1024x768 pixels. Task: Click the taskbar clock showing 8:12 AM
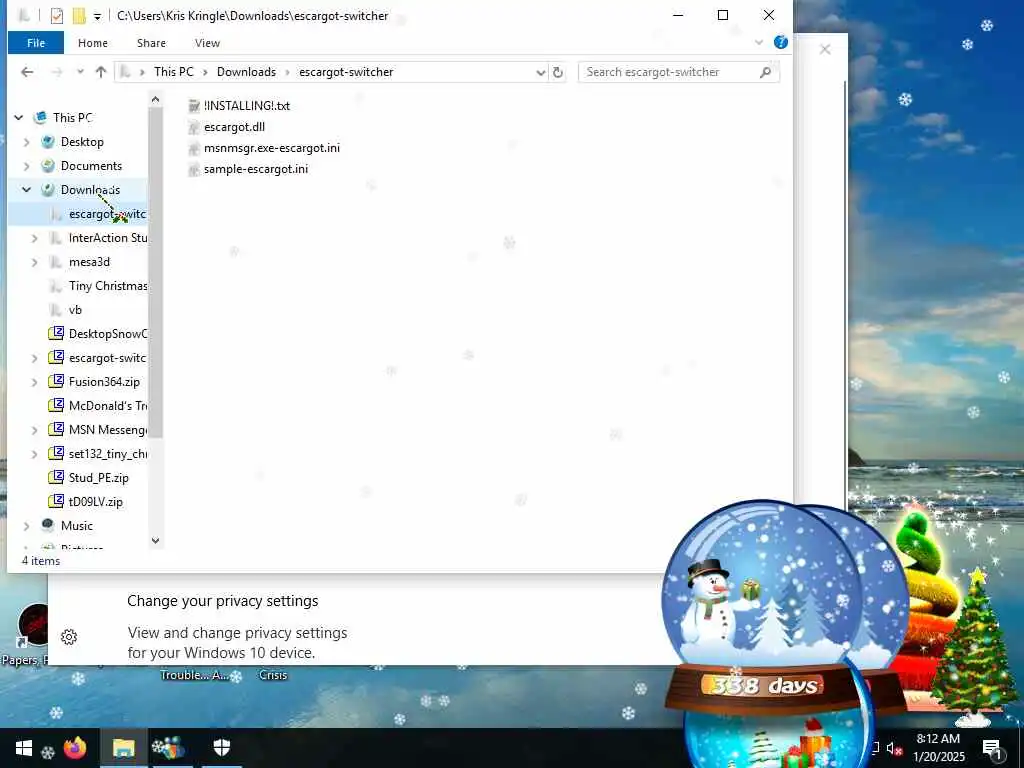tap(938, 748)
